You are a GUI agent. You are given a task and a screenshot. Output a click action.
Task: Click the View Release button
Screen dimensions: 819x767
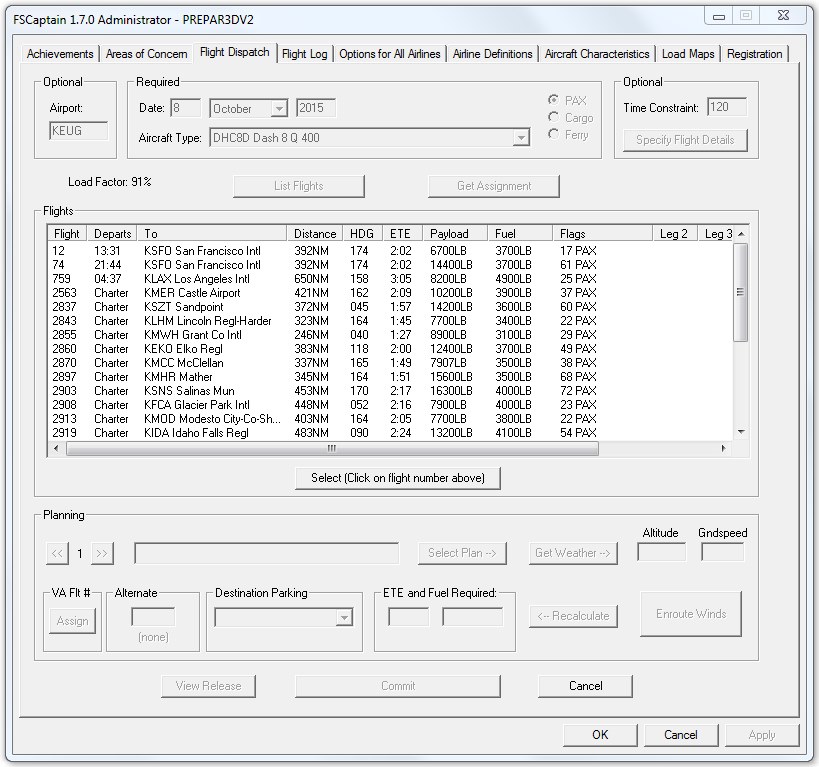click(208, 686)
